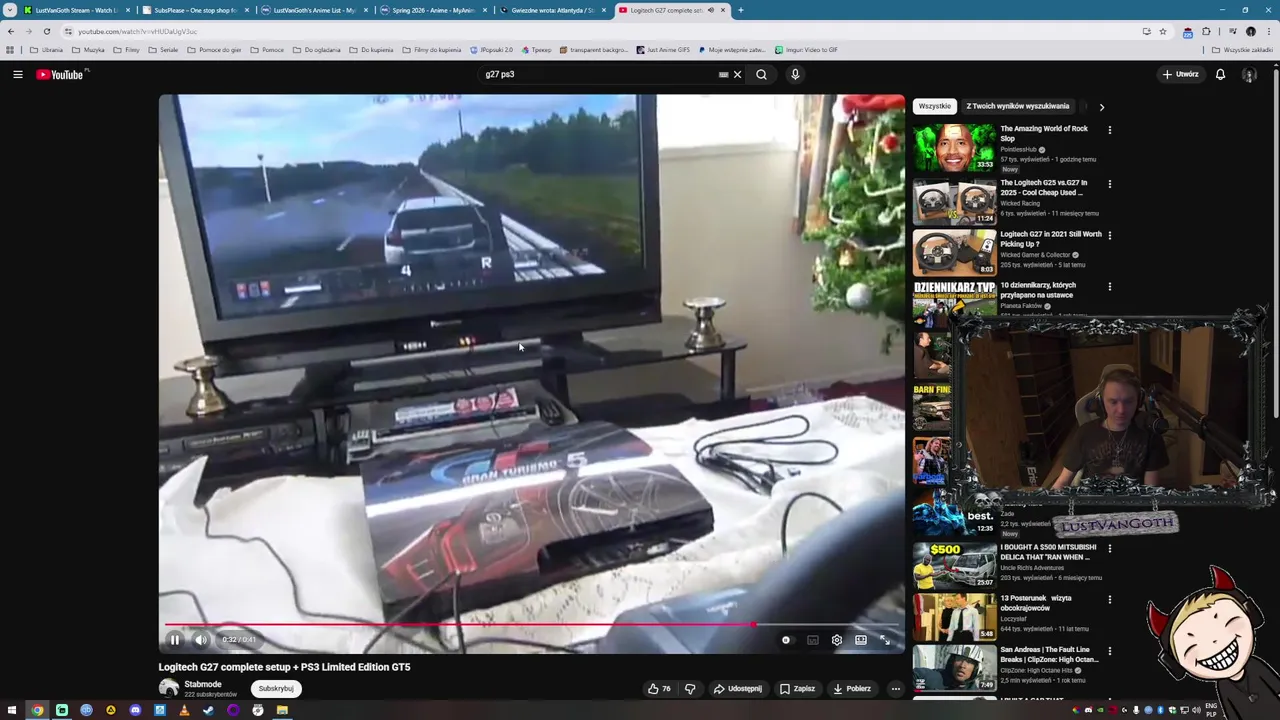The width and height of the screenshot is (1280, 720).
Task: Pause the video with the pause button
Action: point(174,640)
